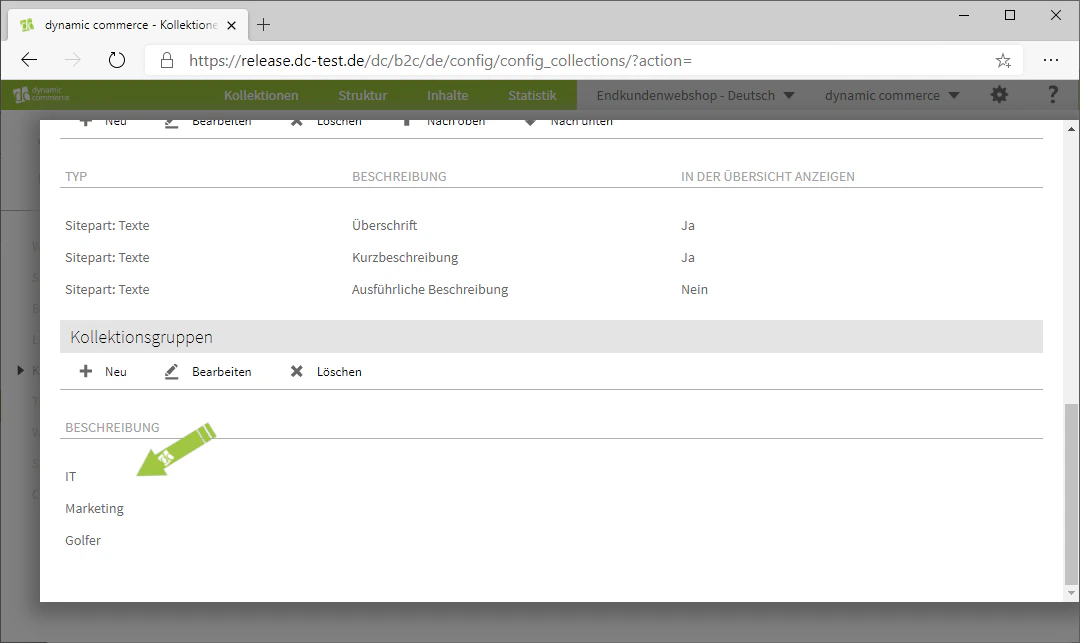Click the browser forward arrow
Viewport: 1080px width, 643px height.
pyautogui.click(x=72, y=61)
